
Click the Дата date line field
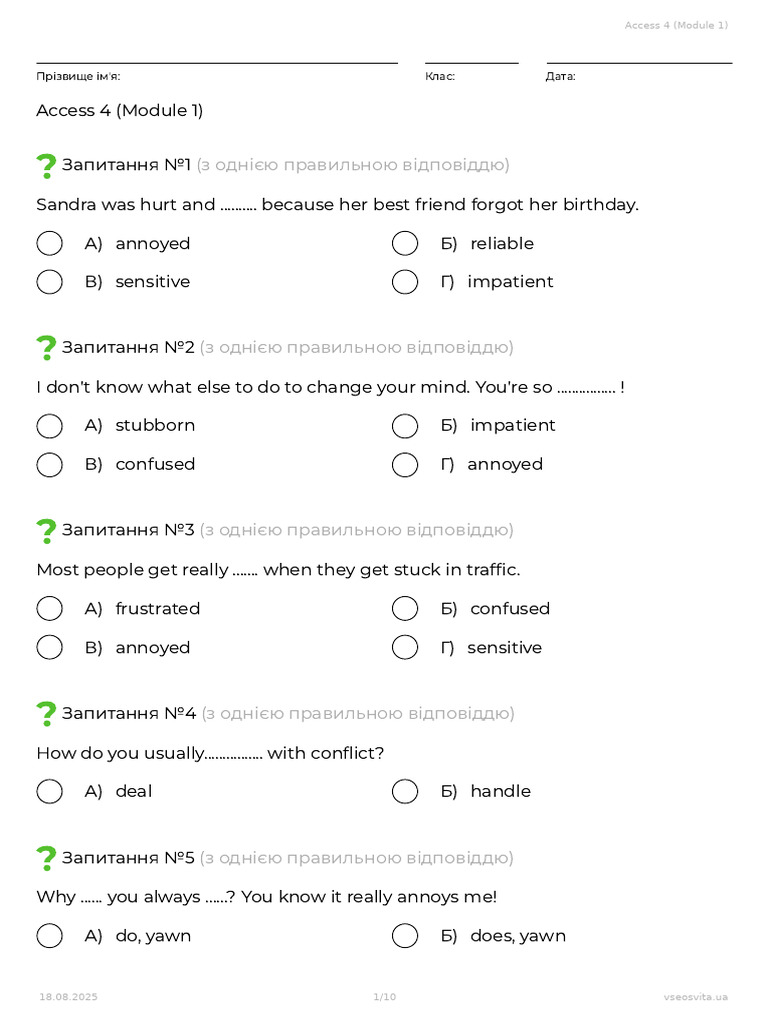click(x=639, y=57)
